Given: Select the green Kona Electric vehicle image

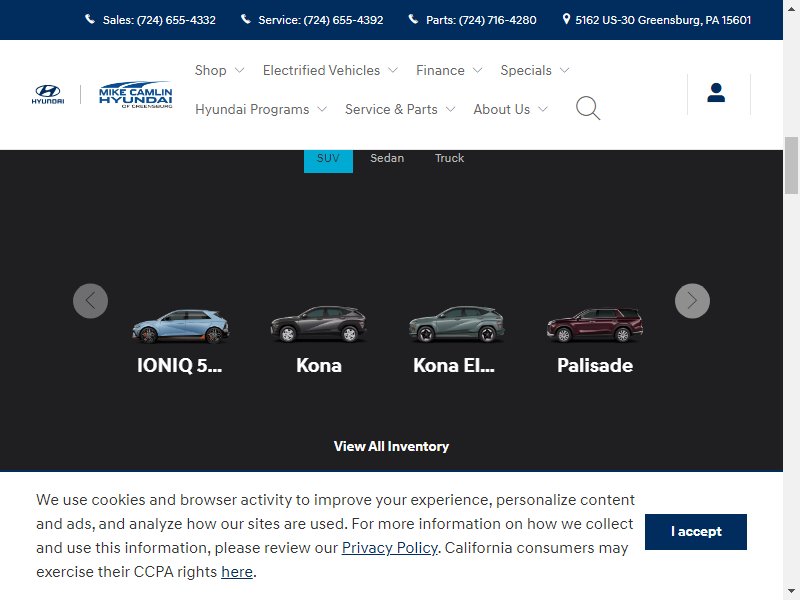Looking at the screenshot, I should pos(457,324).
